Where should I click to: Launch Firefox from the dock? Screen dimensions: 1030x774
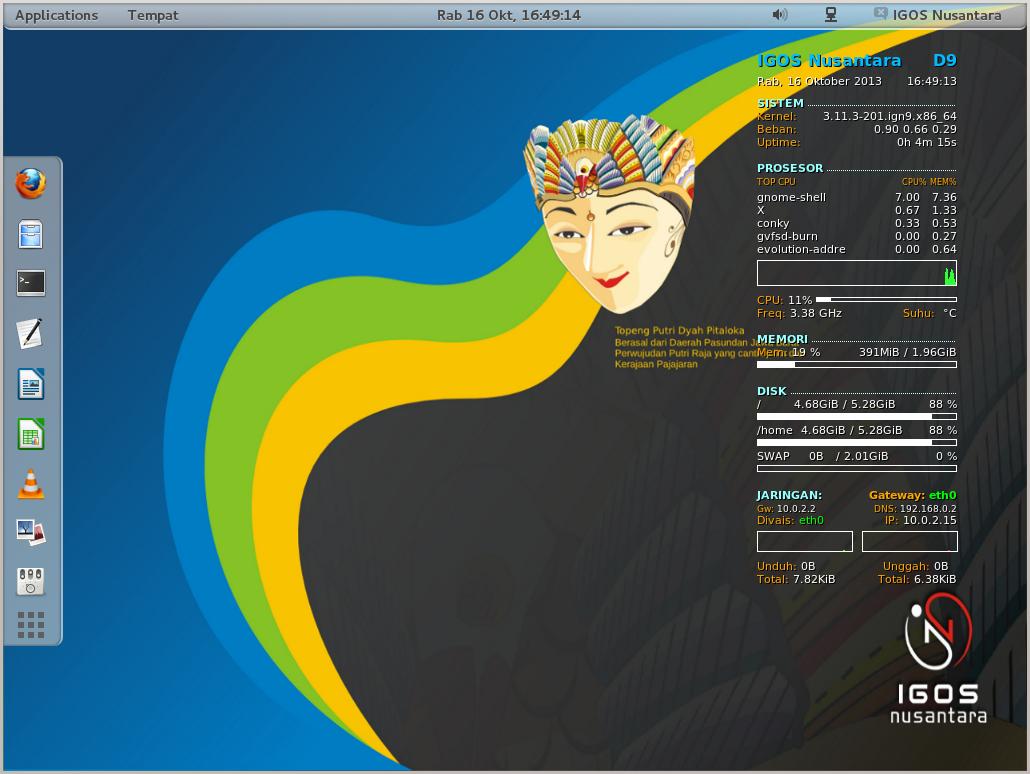point(31,184)
